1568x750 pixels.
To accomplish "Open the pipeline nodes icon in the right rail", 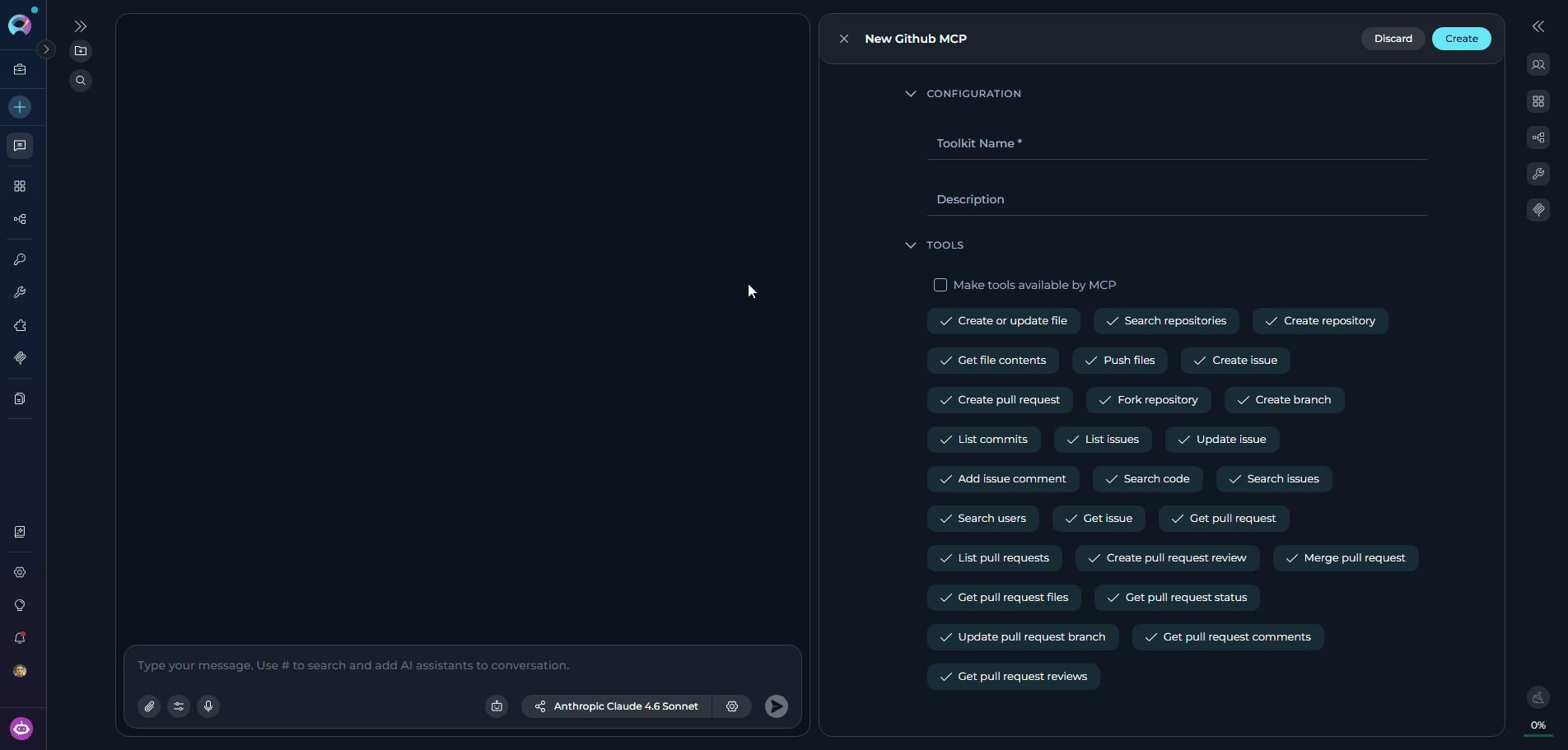I will (1538, 137).
